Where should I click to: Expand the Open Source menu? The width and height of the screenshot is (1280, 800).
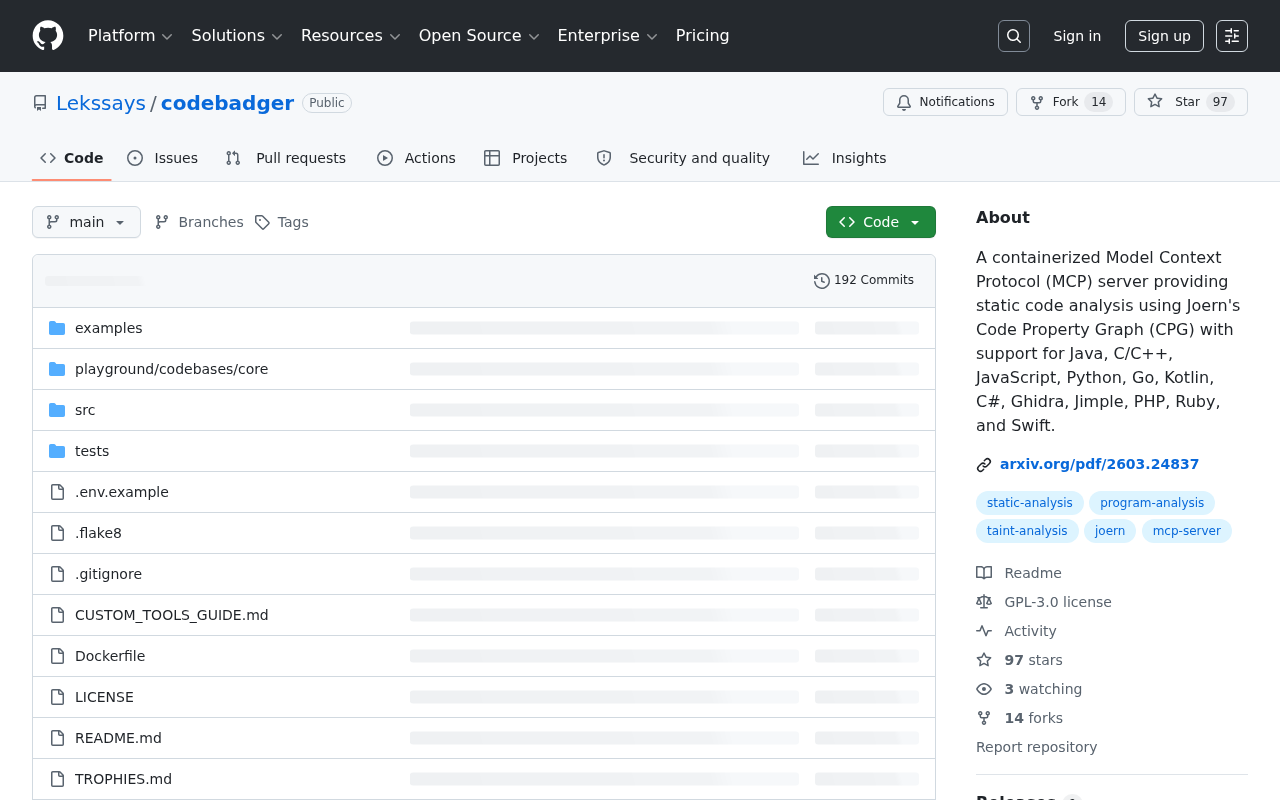479,36
